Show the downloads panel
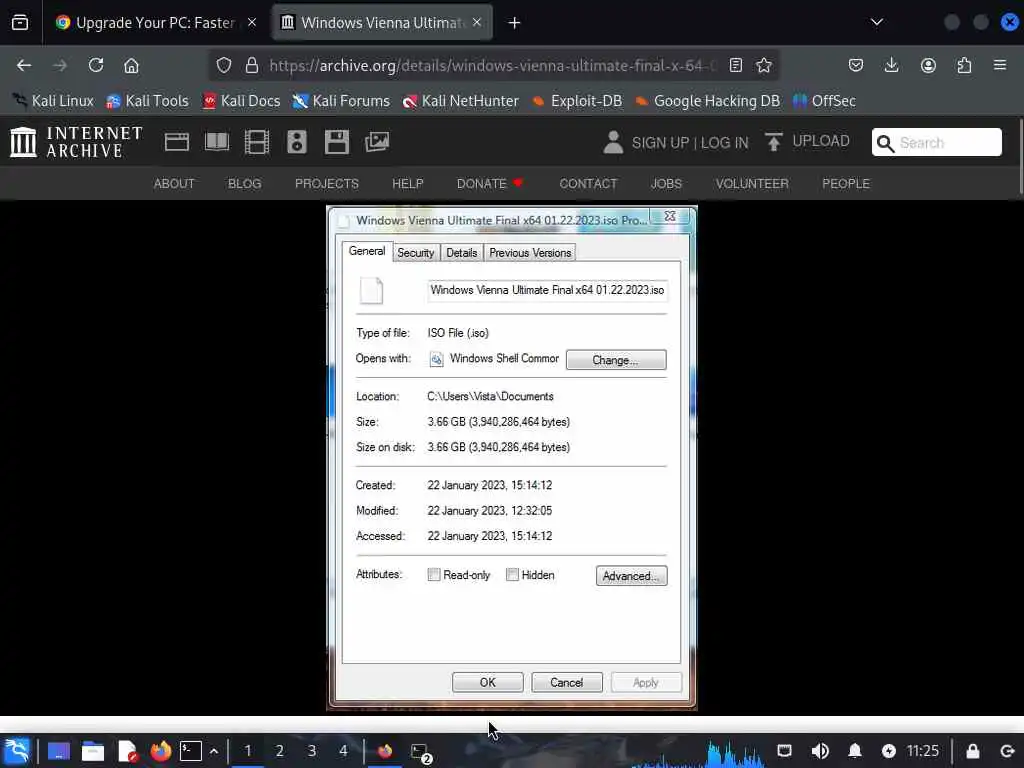1024x768 pixels. point(891,65)
